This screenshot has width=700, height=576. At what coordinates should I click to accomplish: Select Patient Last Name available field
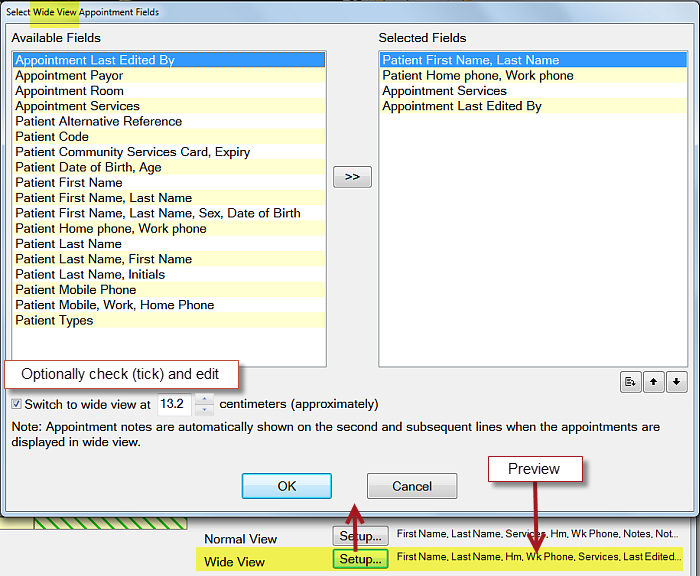pos(169,244)
